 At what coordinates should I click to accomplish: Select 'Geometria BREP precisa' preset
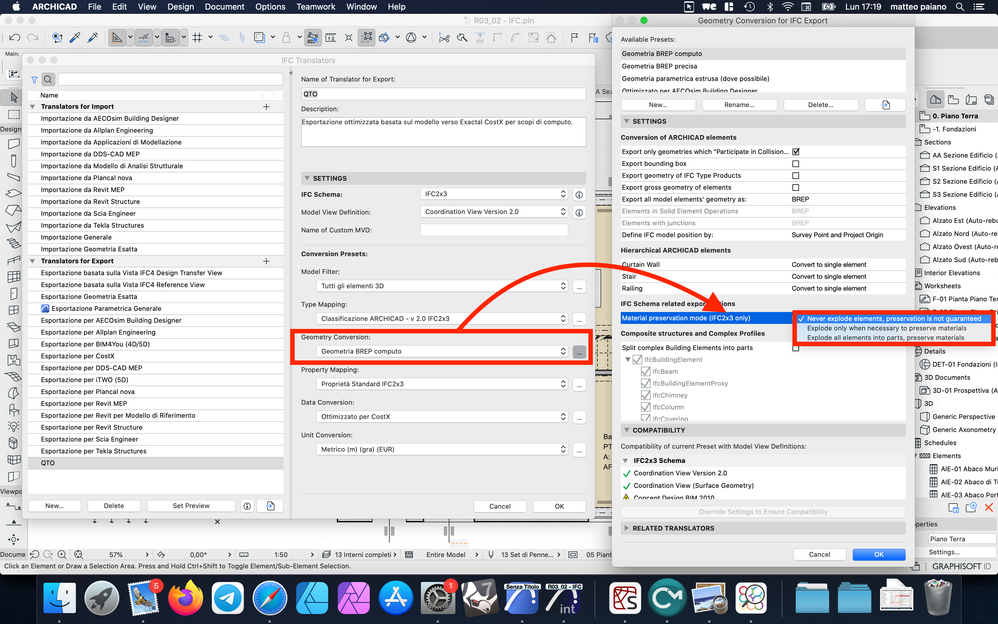coord(763,66)
